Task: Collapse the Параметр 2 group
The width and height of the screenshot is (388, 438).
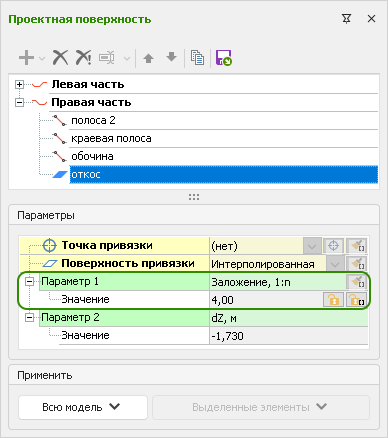Action: pyautogui.click(x=29, y=318)
